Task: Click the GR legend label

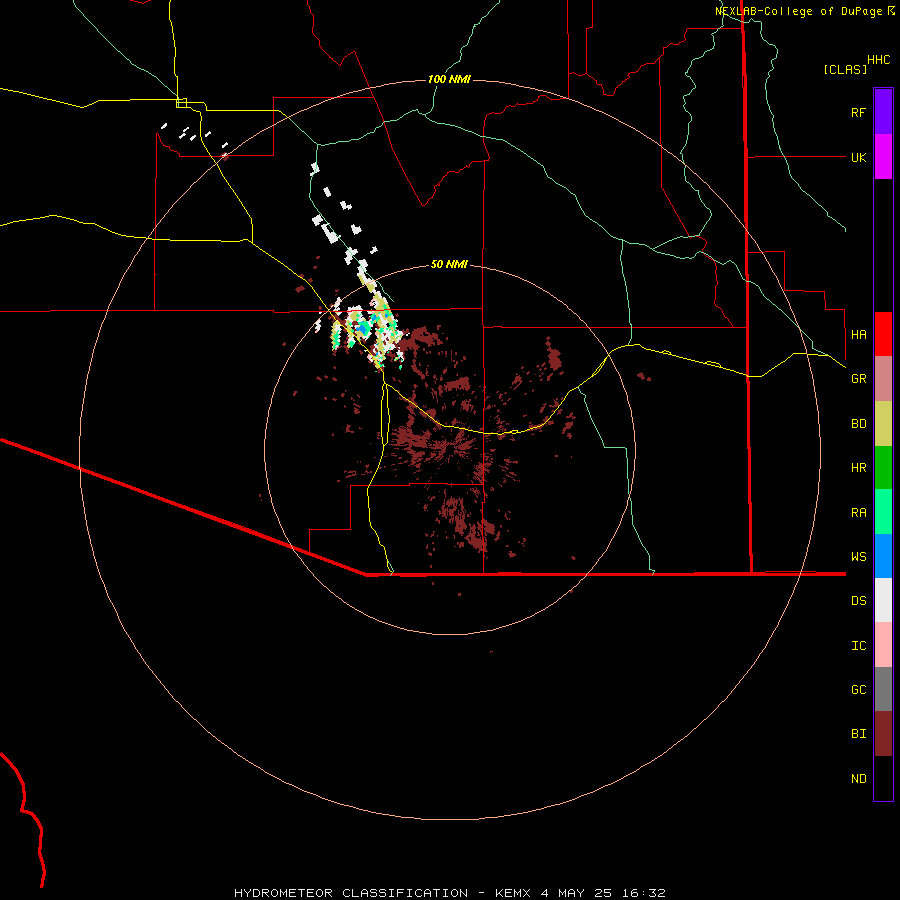Action: coord(858,379)
